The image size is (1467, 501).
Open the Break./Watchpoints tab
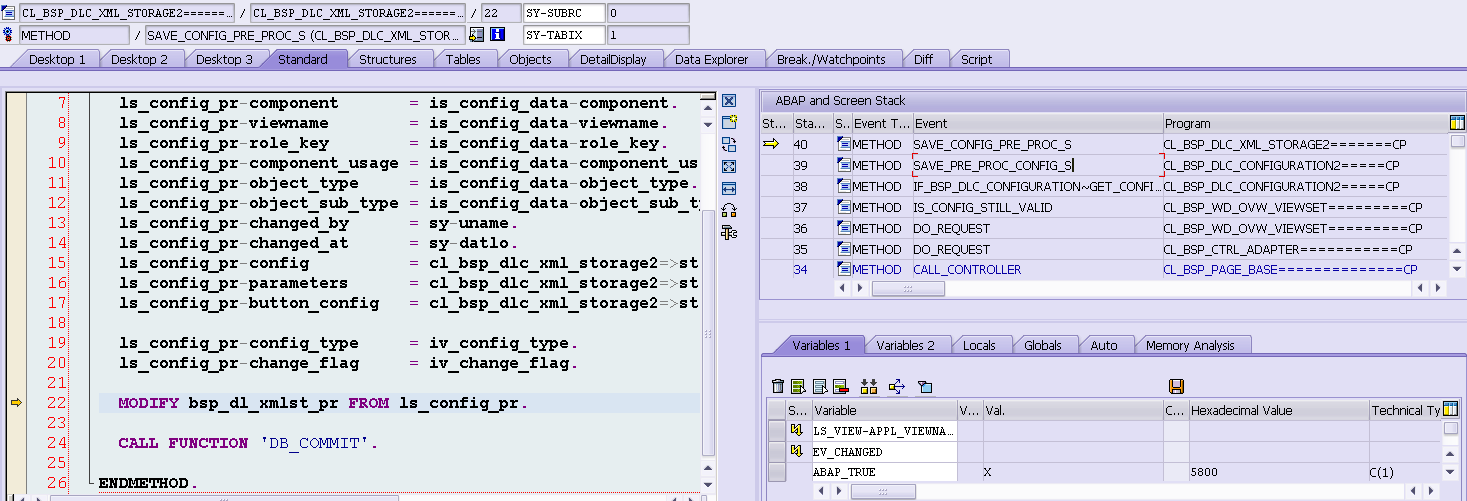pos(831,59)
